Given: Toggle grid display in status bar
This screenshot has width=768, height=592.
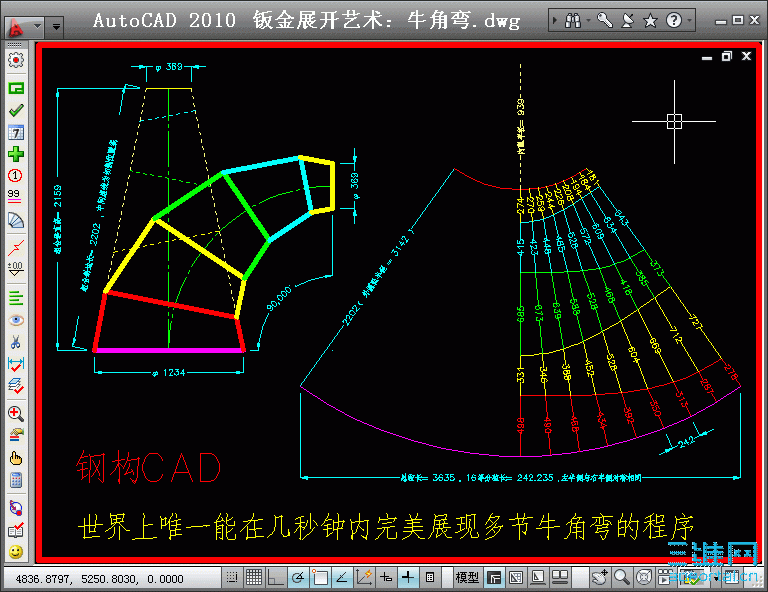Looking at the screenshot, I should (x=254, y=578).
